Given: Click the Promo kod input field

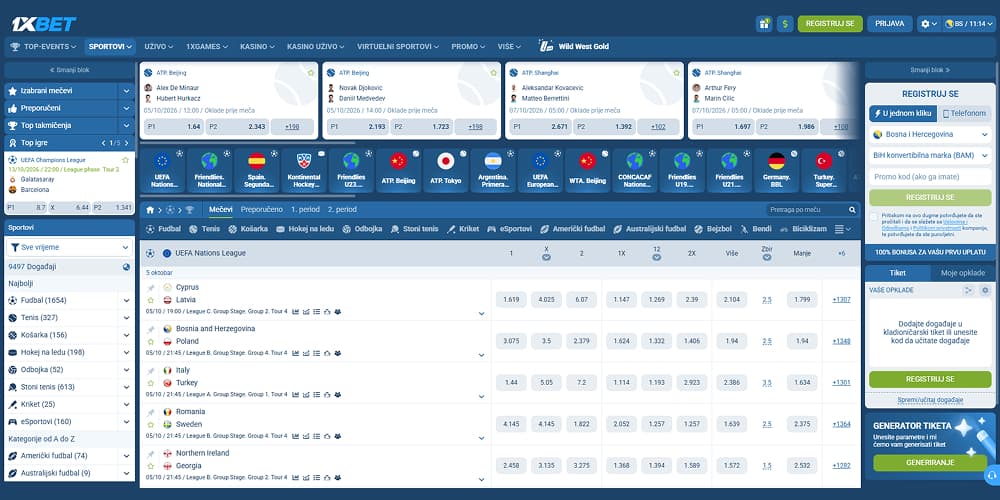Looking at the screenshot, I should (930, 177).
